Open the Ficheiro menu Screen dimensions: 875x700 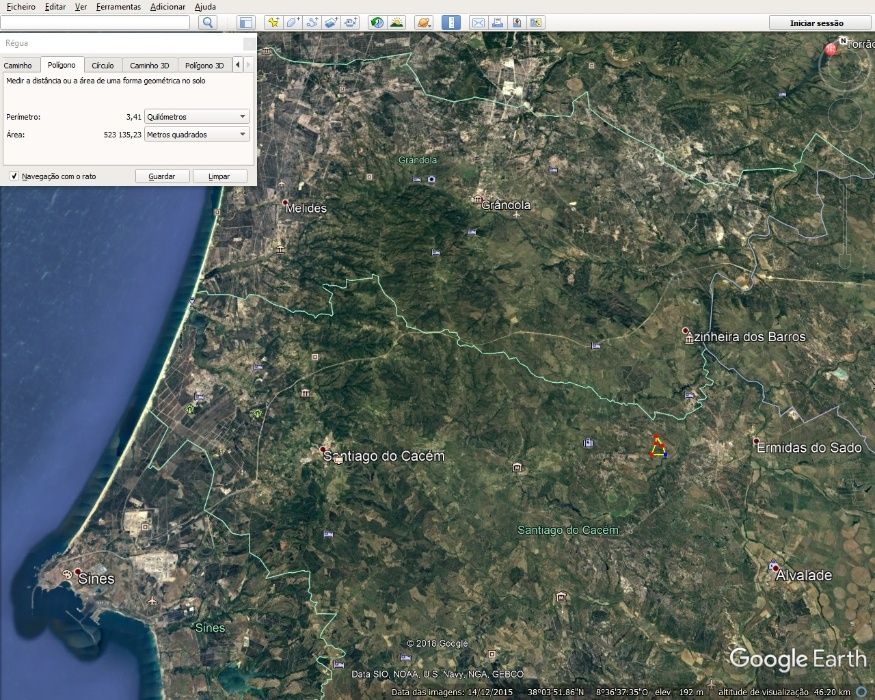[21, 7]
